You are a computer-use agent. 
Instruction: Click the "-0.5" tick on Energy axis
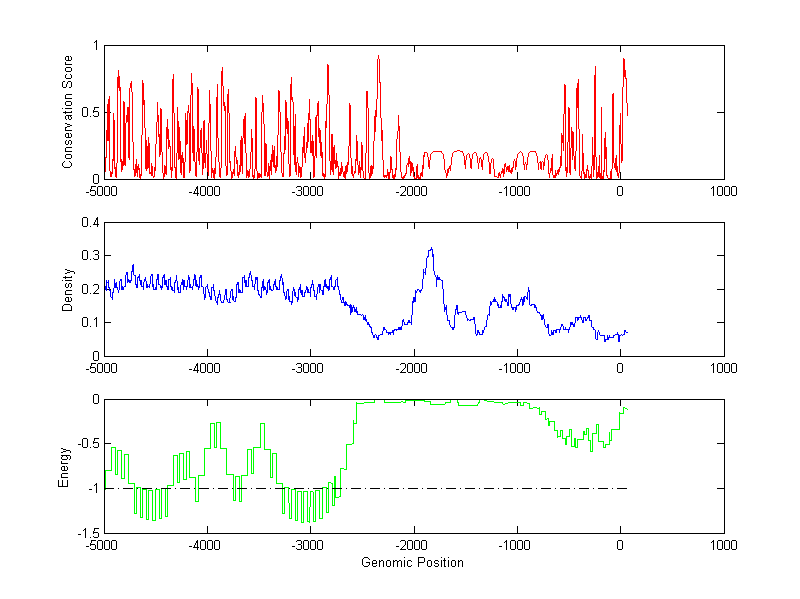tap(85, 444)
